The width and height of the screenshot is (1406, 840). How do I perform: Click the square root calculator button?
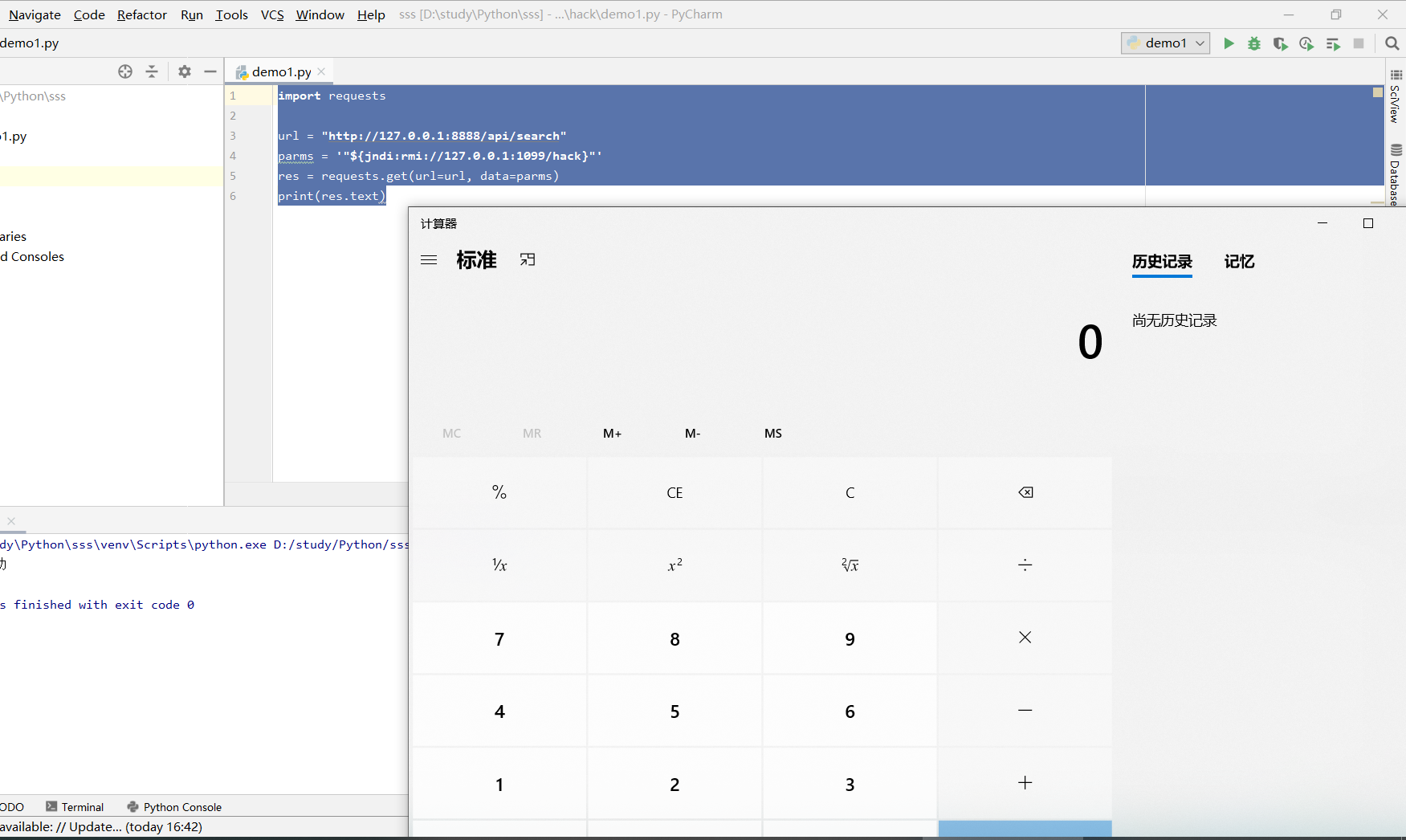tap(849, 565)
